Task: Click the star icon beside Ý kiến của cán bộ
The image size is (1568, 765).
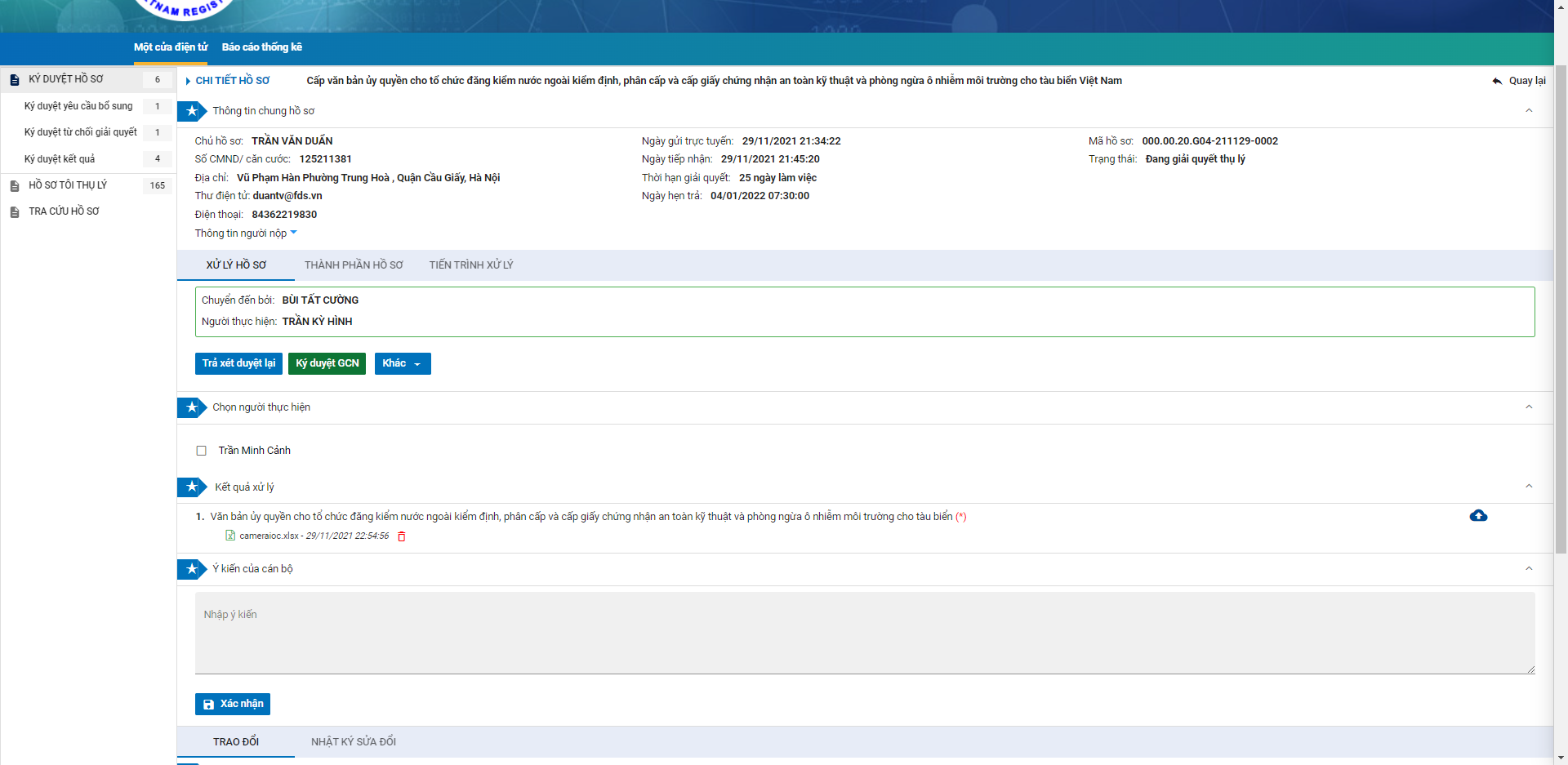Action: pos(192,569)
